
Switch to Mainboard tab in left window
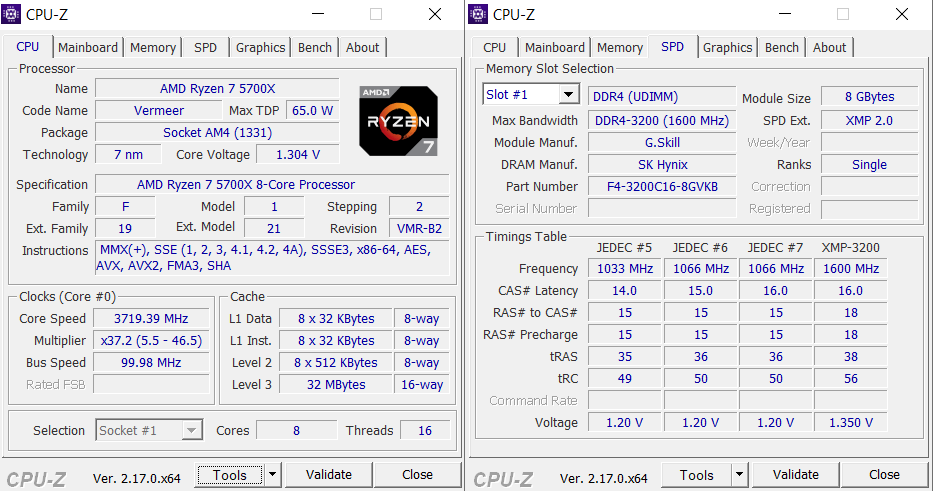click(88, 48)
